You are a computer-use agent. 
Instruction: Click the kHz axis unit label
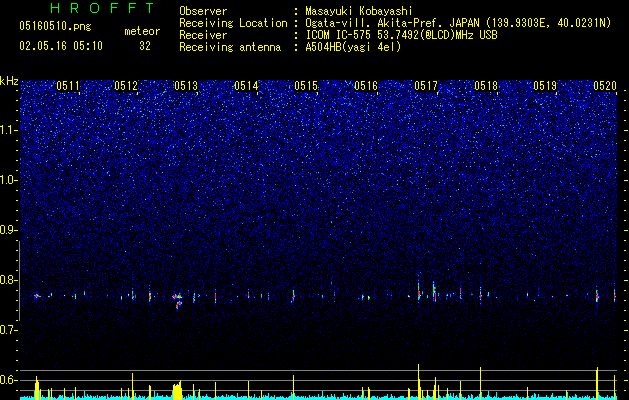[9, 81]
